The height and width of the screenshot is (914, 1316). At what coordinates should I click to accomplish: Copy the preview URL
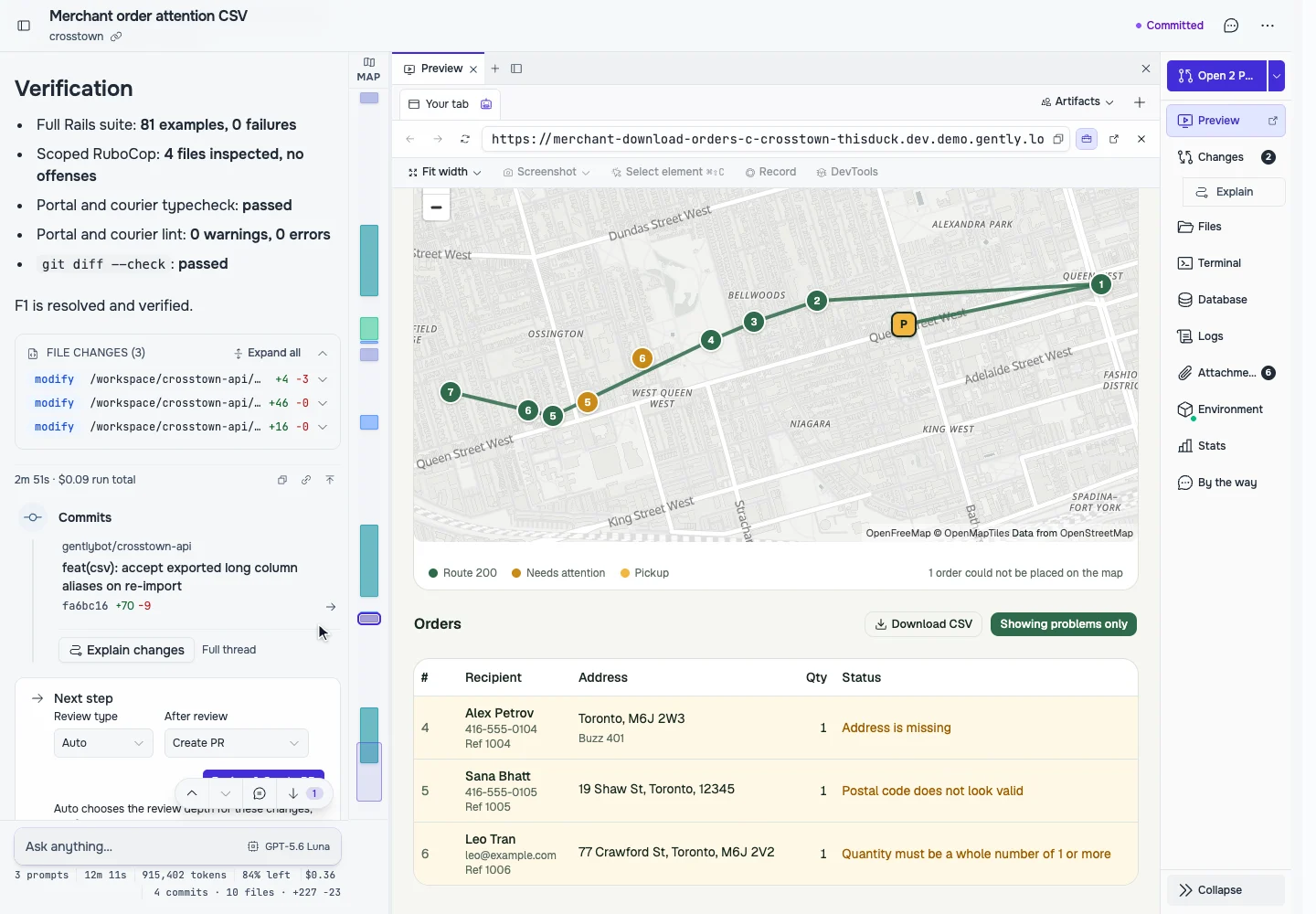pyautogui.click(x=1058, y=139)
